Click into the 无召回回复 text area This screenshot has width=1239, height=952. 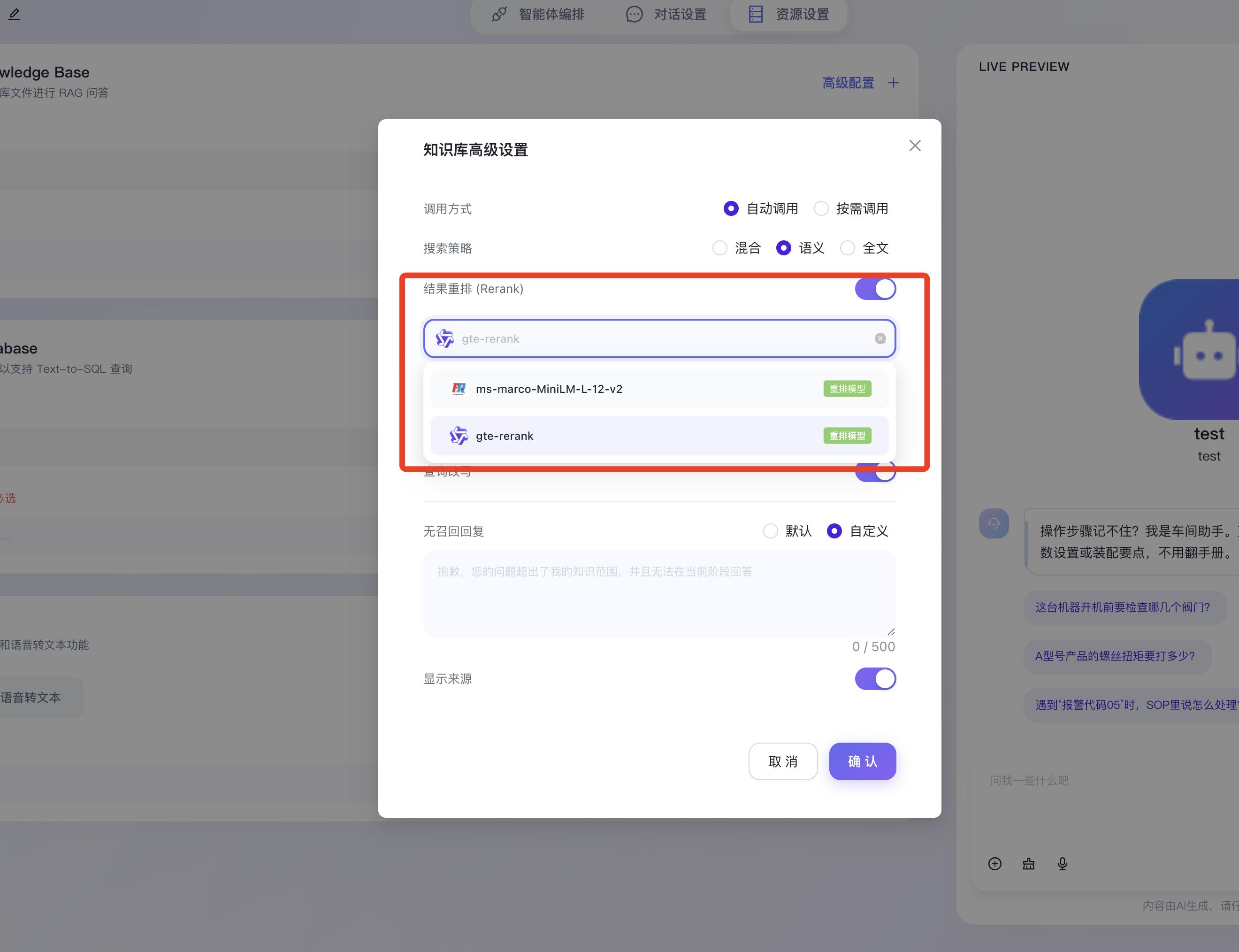pyautogui.click(x=659, y=593)
